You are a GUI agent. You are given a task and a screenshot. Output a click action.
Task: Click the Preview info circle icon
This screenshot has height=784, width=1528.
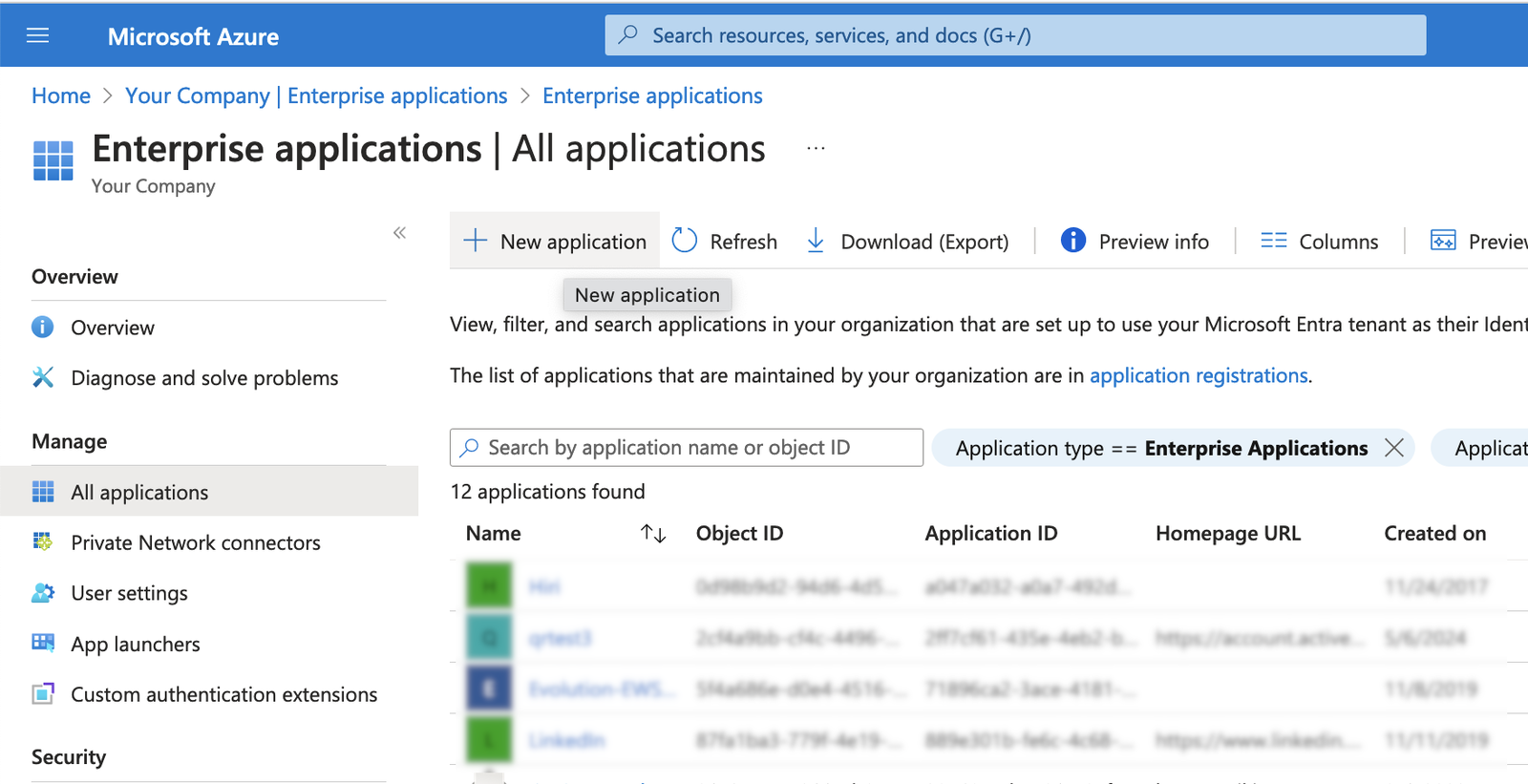pyautogui.click(x=1073, y=241)
